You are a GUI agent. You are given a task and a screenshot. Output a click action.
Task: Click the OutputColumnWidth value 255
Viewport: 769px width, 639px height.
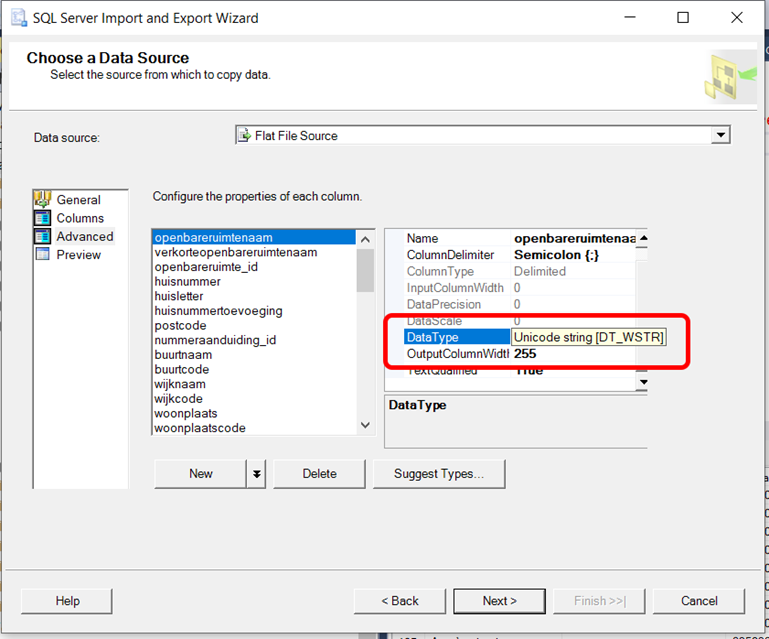(525, 354)
